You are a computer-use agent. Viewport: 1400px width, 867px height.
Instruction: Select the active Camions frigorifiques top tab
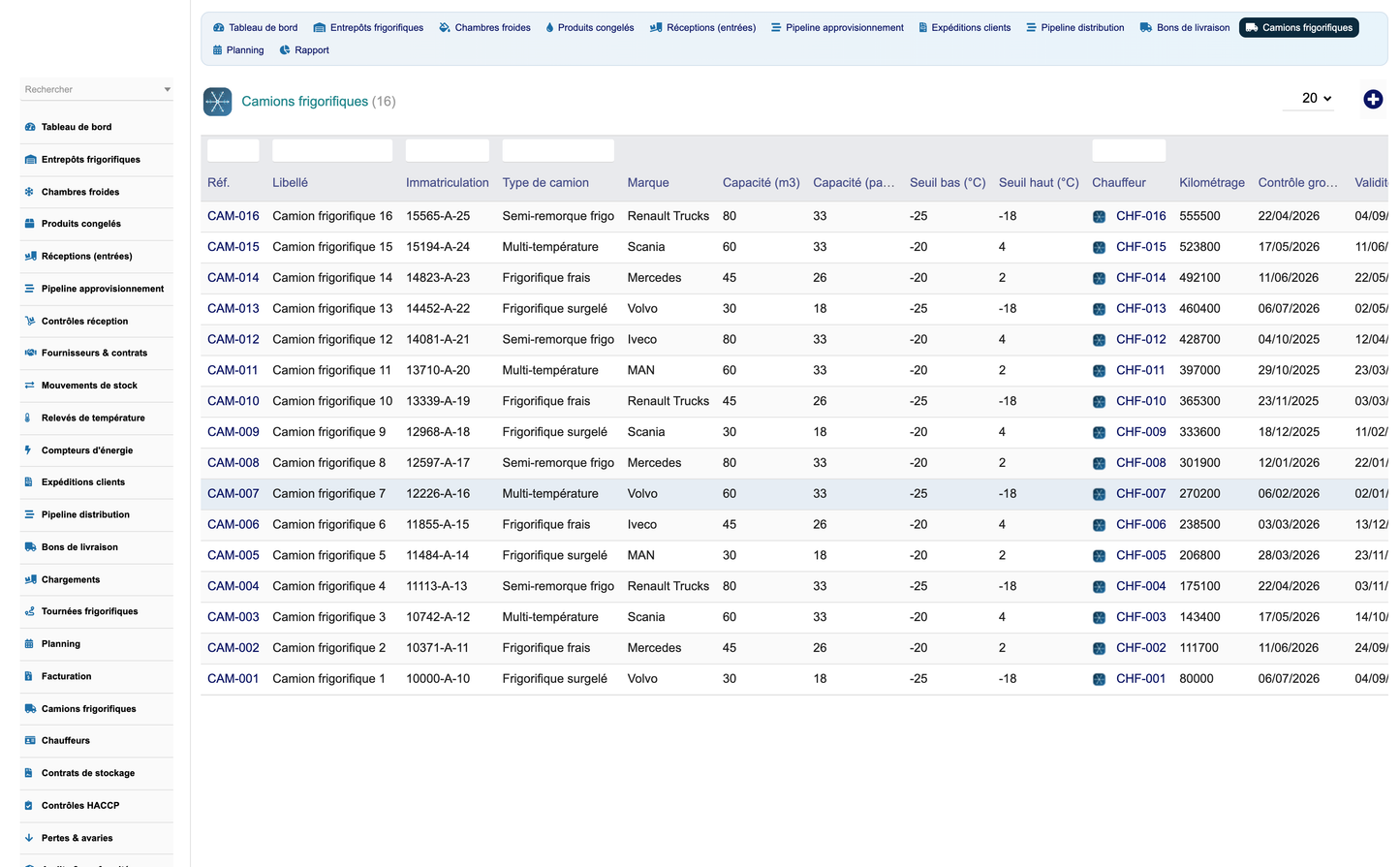pos(1298,28)
